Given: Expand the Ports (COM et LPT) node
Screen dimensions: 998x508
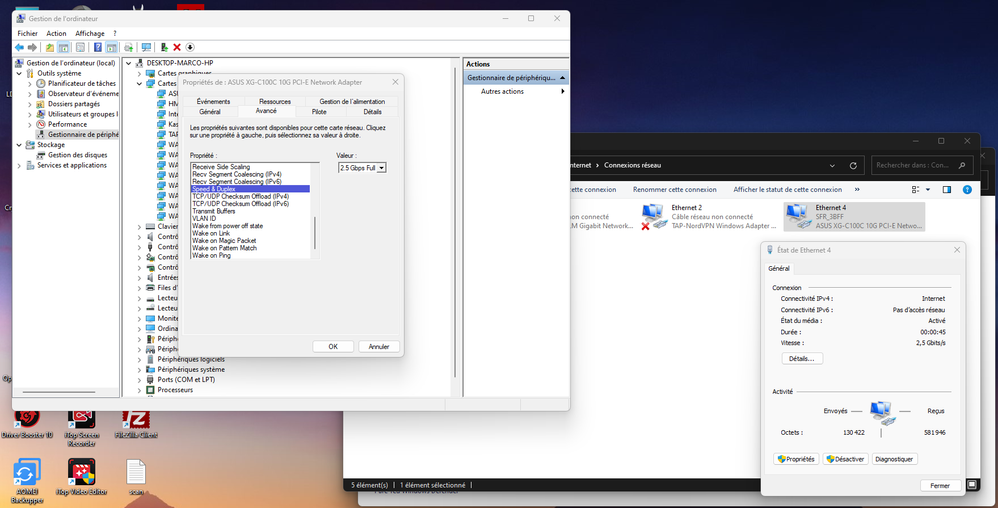Looking at the screenshot, I should [139, 379].
